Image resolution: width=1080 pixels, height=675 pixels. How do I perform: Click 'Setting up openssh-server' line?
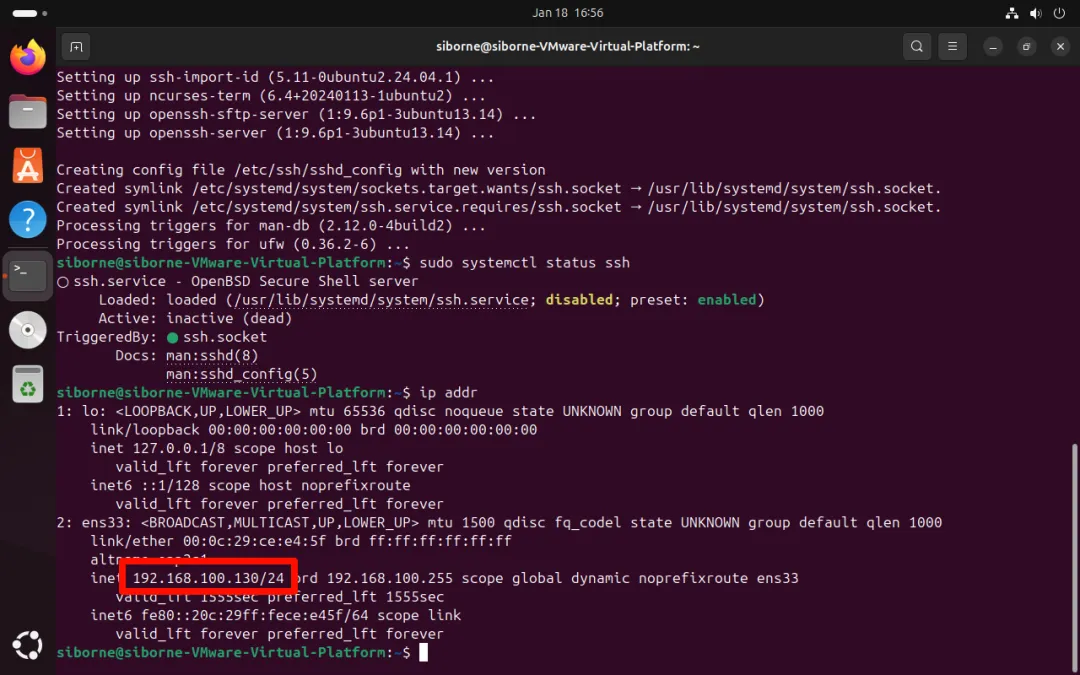[x=276, y=133]
